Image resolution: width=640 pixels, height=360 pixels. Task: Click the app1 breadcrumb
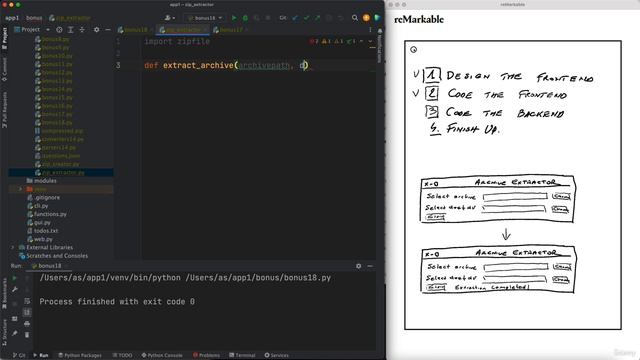pos(12,18)
